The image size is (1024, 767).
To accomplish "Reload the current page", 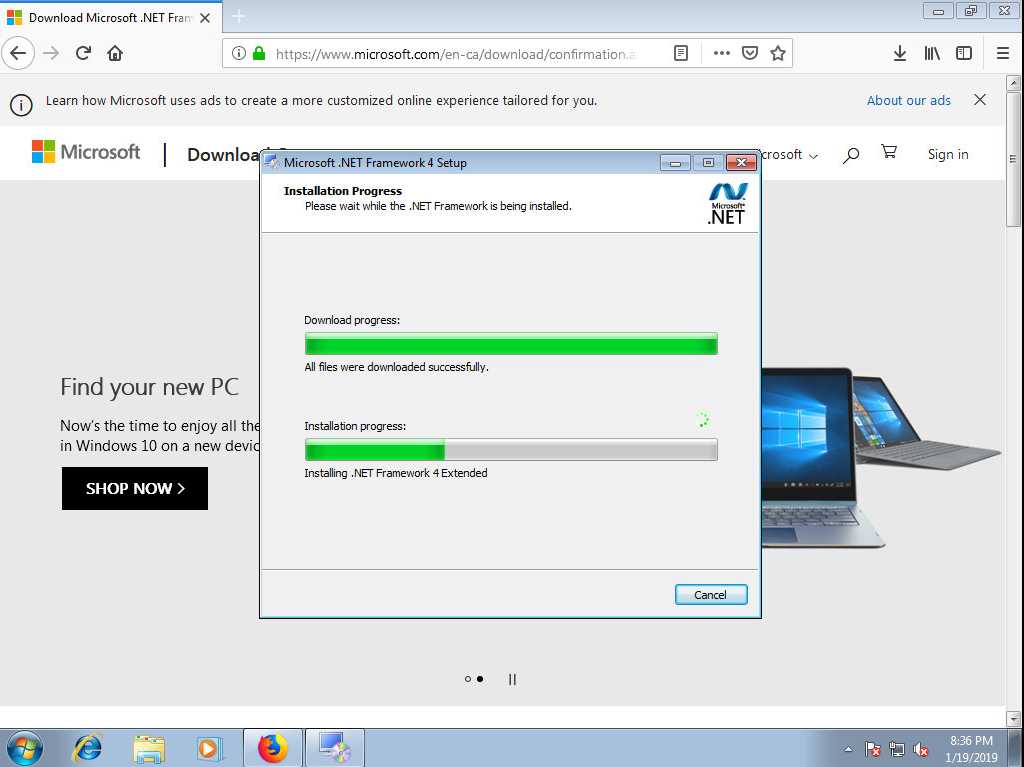I will point(83,54).
